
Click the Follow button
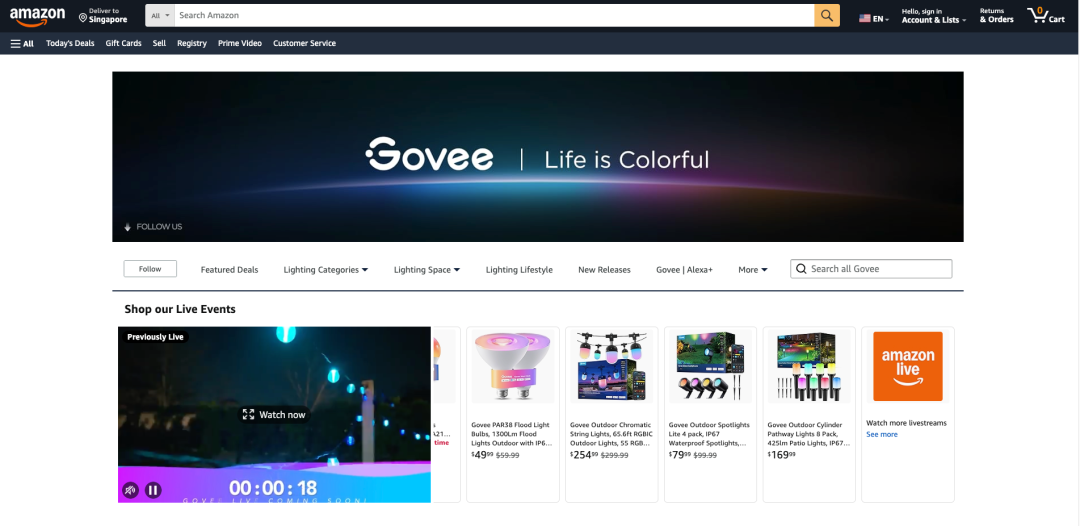[150, 269]
